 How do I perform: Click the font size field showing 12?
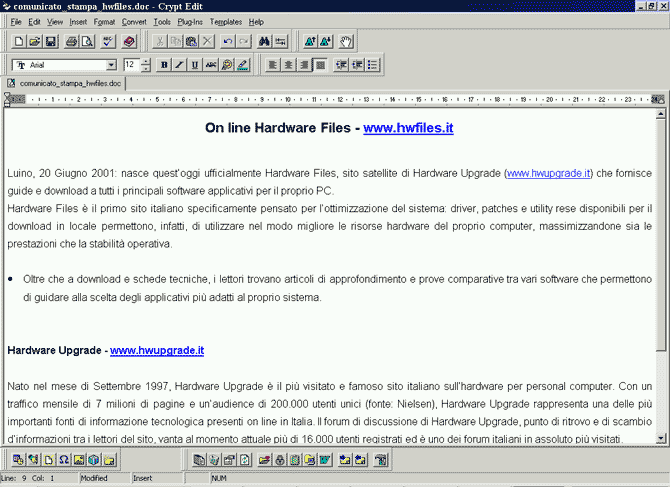pos(131,65)
